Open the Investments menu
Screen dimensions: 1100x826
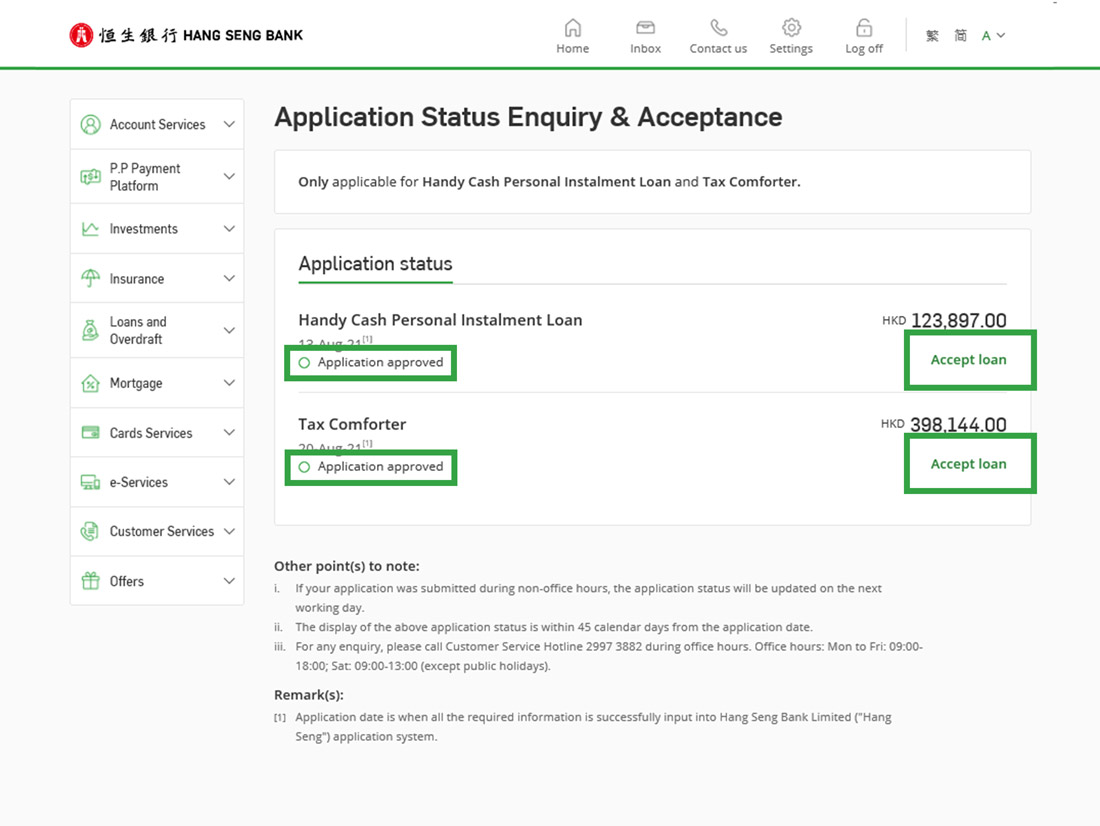[x=157, y=229]
